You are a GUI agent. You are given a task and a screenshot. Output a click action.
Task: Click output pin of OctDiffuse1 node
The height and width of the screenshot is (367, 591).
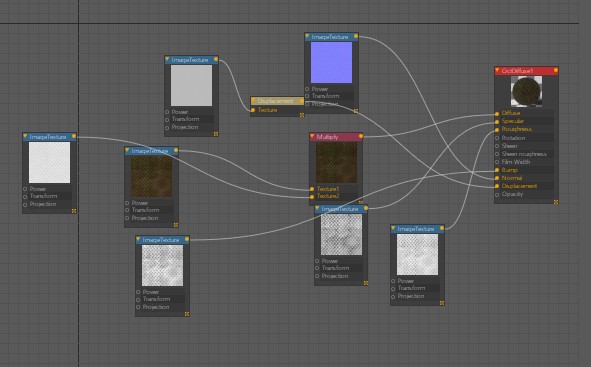pyautogui.click(x=556, y=70)
